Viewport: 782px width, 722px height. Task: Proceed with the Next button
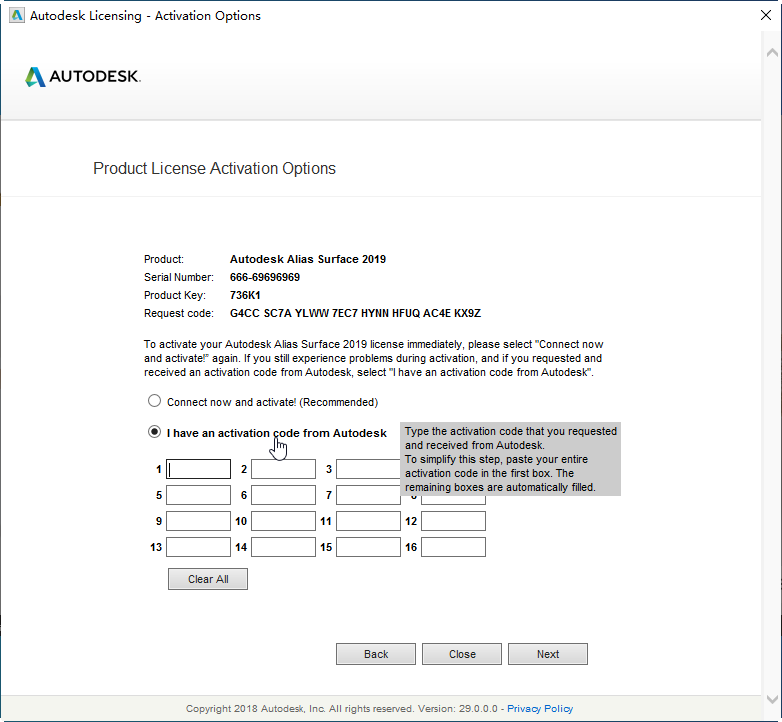tap(548, 654)
